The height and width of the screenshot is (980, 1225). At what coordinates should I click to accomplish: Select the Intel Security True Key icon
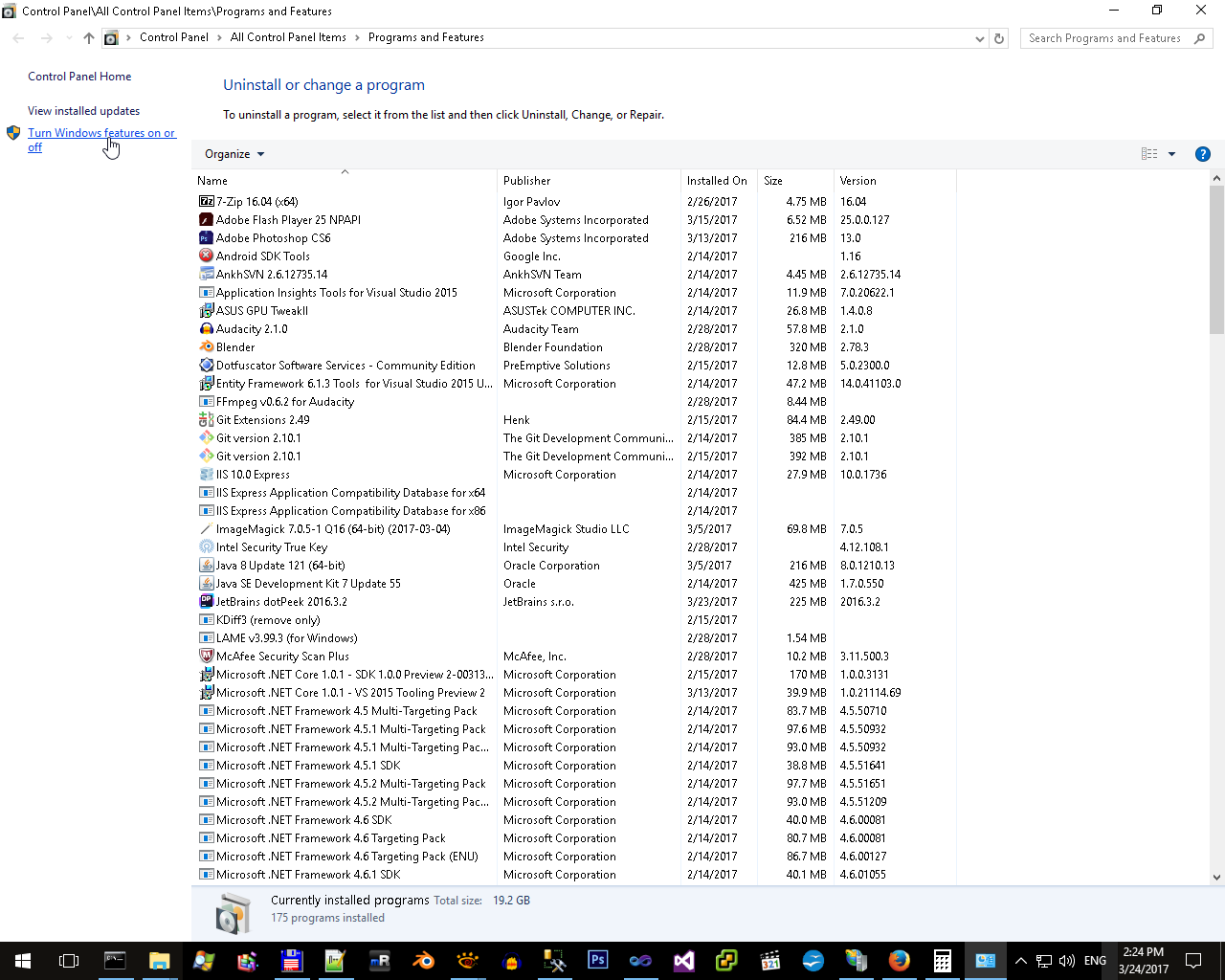(x=206, y=547)
